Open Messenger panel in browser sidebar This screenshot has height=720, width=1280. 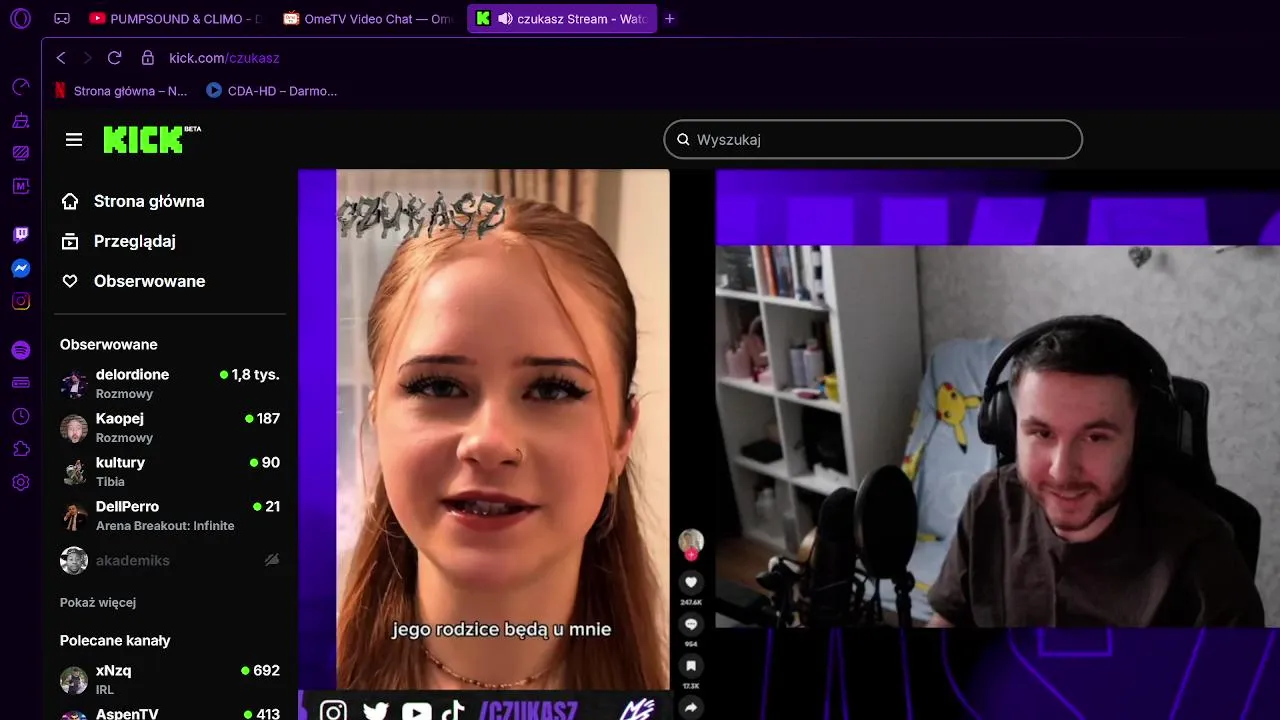tap(21, 268)
